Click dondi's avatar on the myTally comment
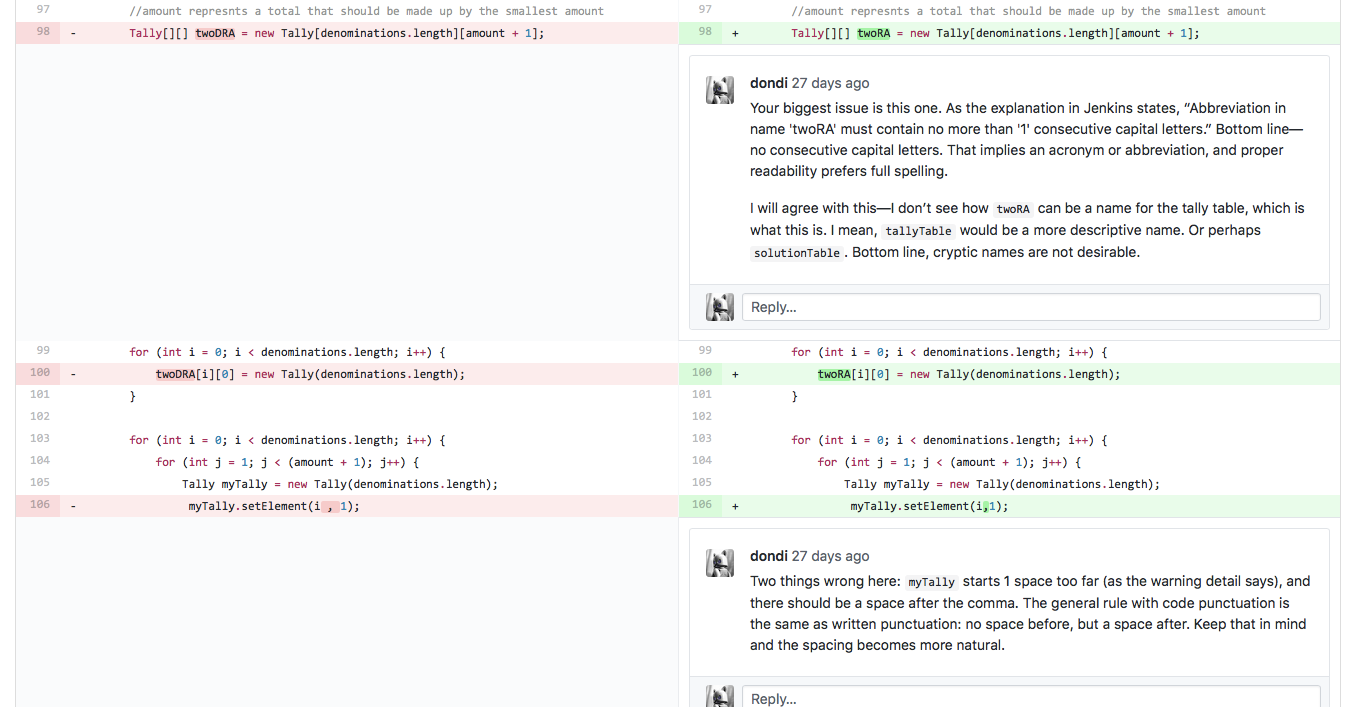The height and width of the screenshot is (707, 1356). click(720, 563)
